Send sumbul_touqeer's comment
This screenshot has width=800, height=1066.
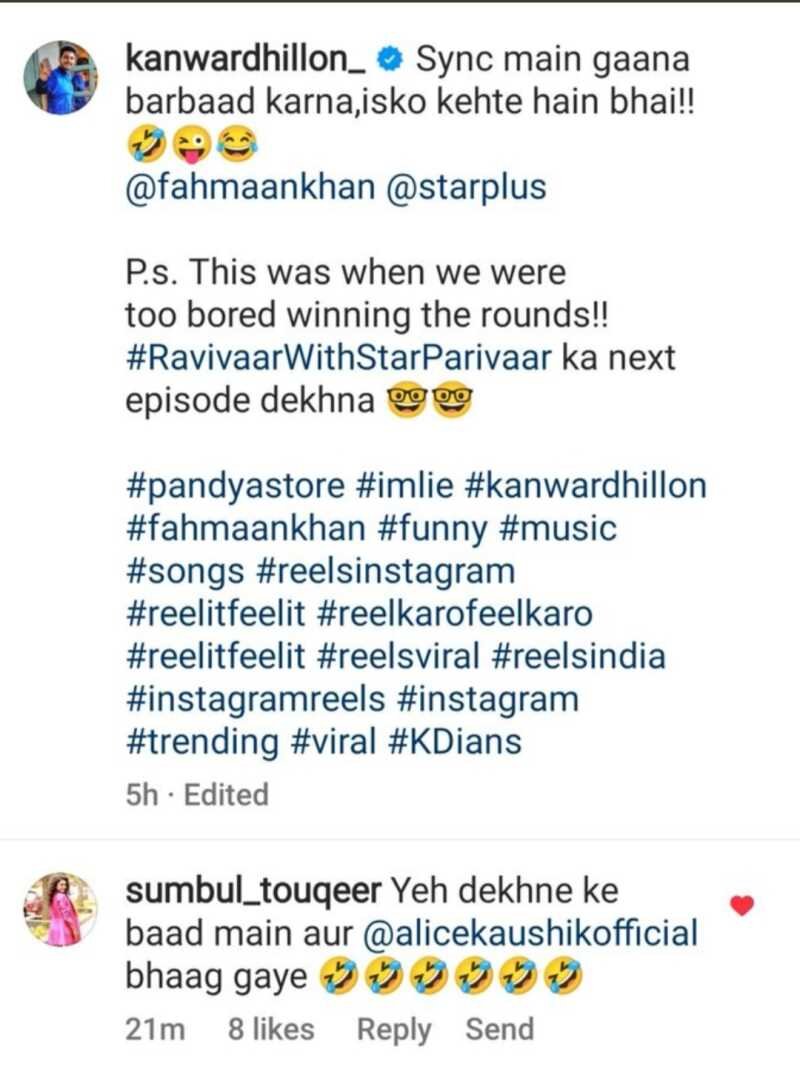(500, 1029)
